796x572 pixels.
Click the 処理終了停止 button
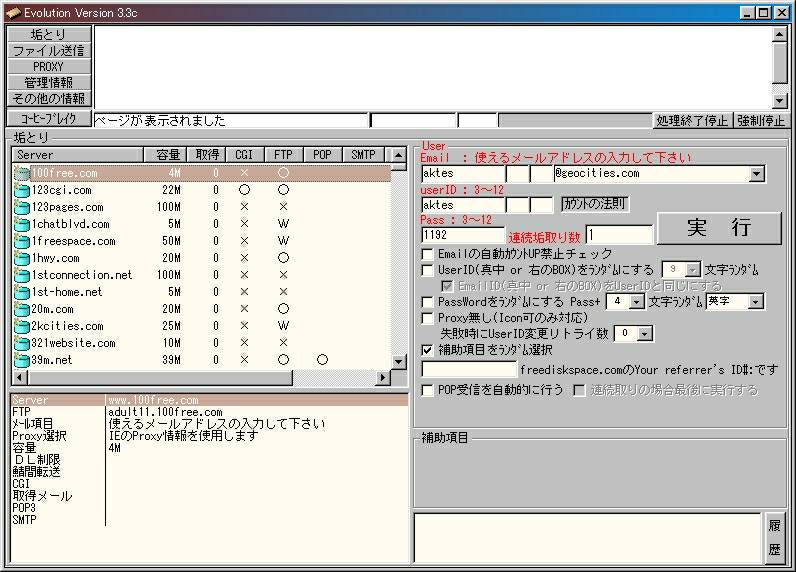(x=692, y=121)
